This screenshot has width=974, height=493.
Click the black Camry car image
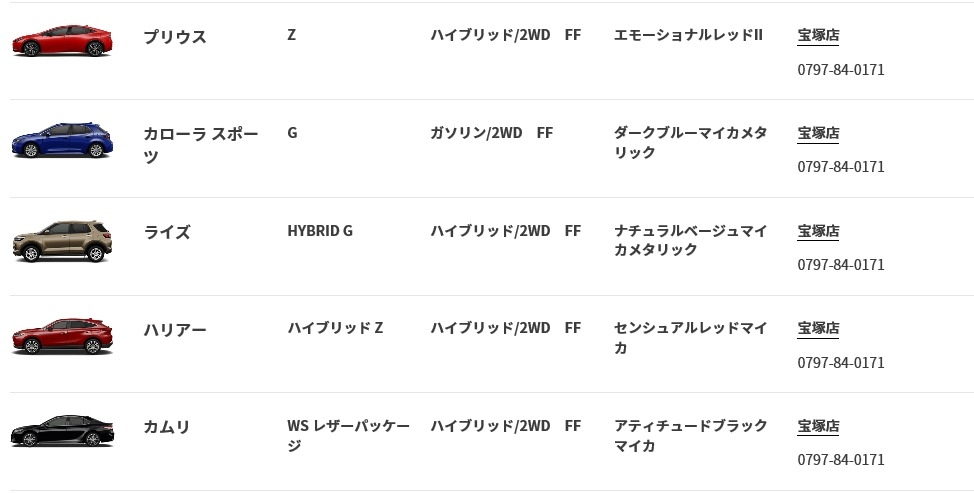point(62,431)
